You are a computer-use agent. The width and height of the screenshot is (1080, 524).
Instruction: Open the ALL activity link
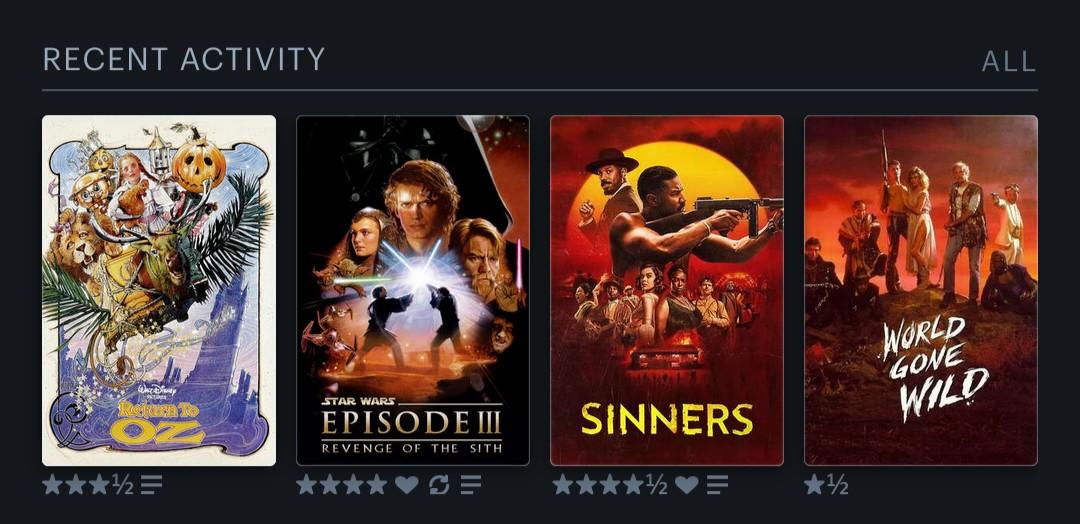tap(1009, 61)
